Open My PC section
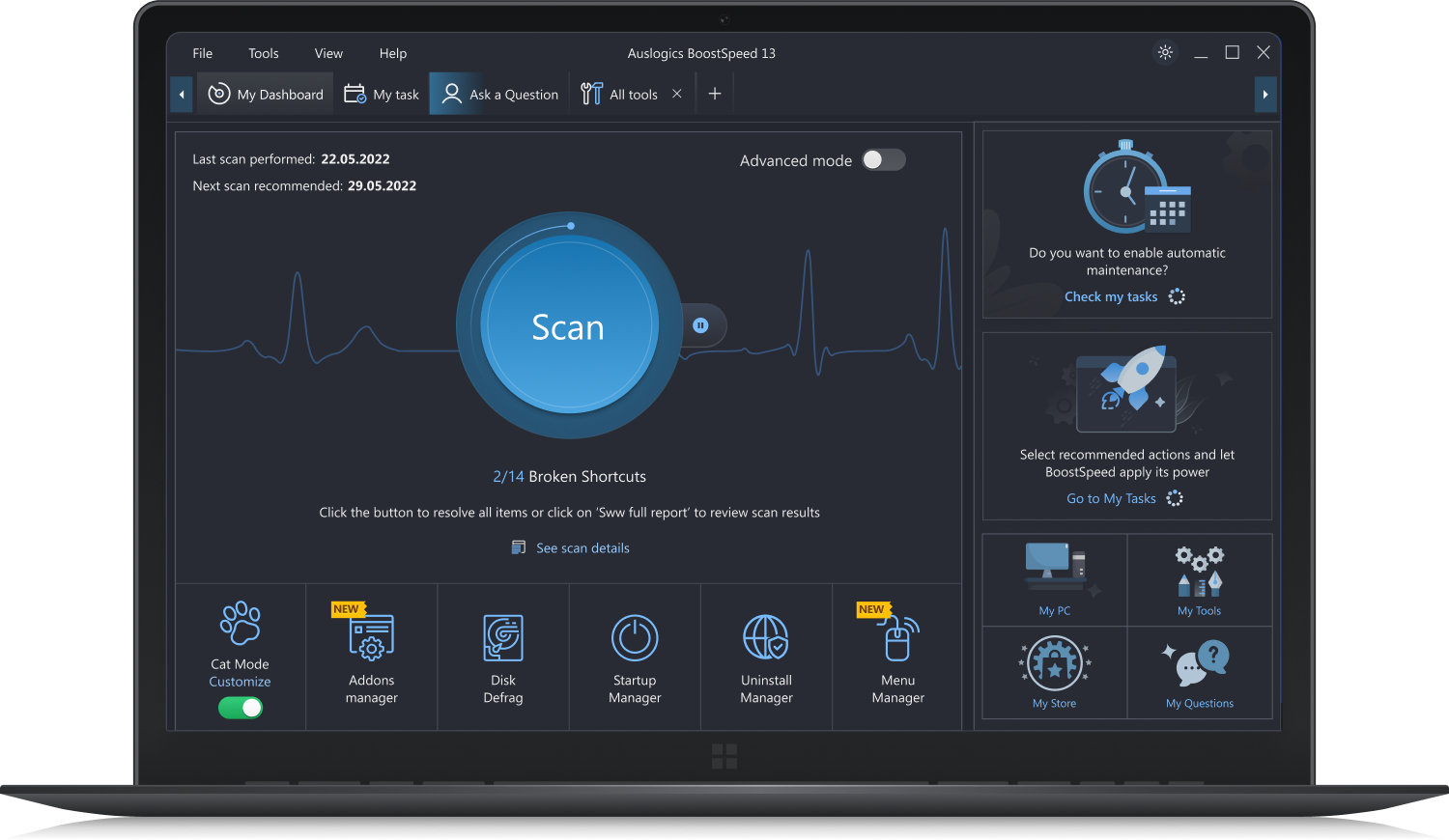 coord(1055,580)
